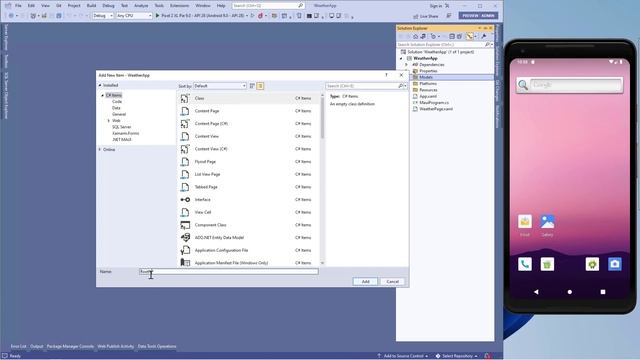Open the Extensions menu
This screenshot has width=640, height=360.
(x=180, y=6)
